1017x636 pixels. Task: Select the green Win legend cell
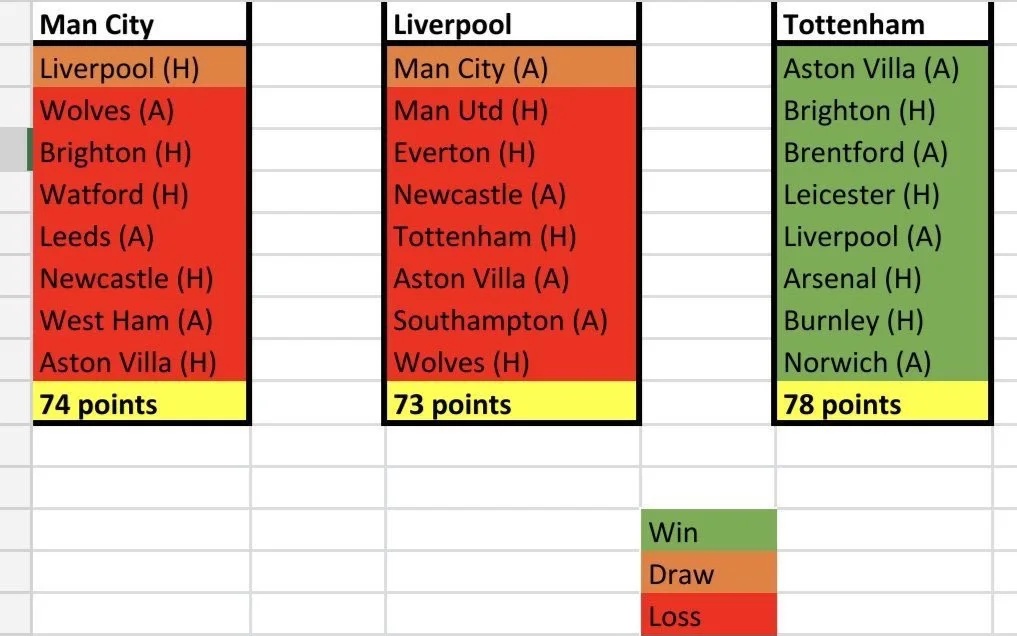tap(709, 531)
